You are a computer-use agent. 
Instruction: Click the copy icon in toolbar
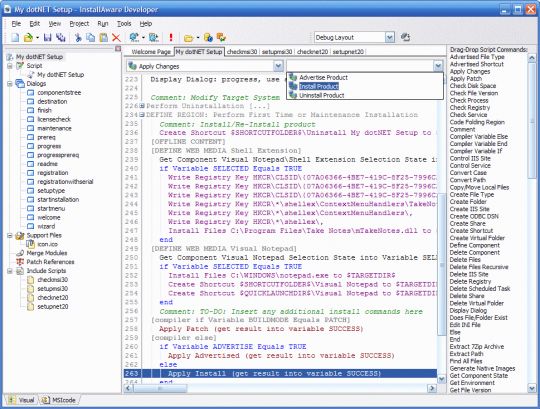coord(91,37)
